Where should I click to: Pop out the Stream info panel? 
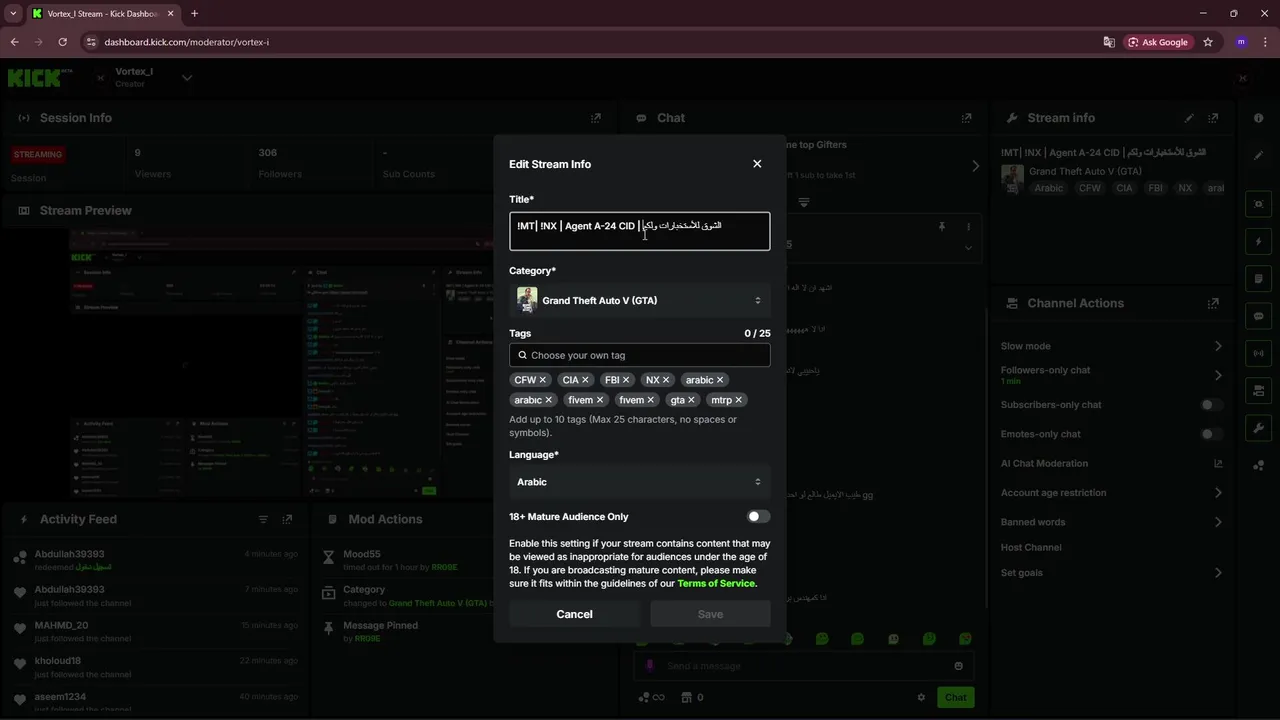1213,118
